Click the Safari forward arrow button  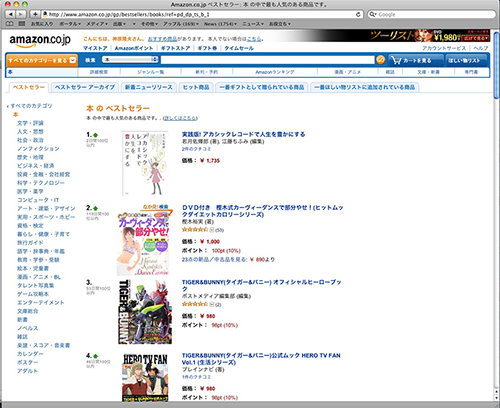click(21, 14)
